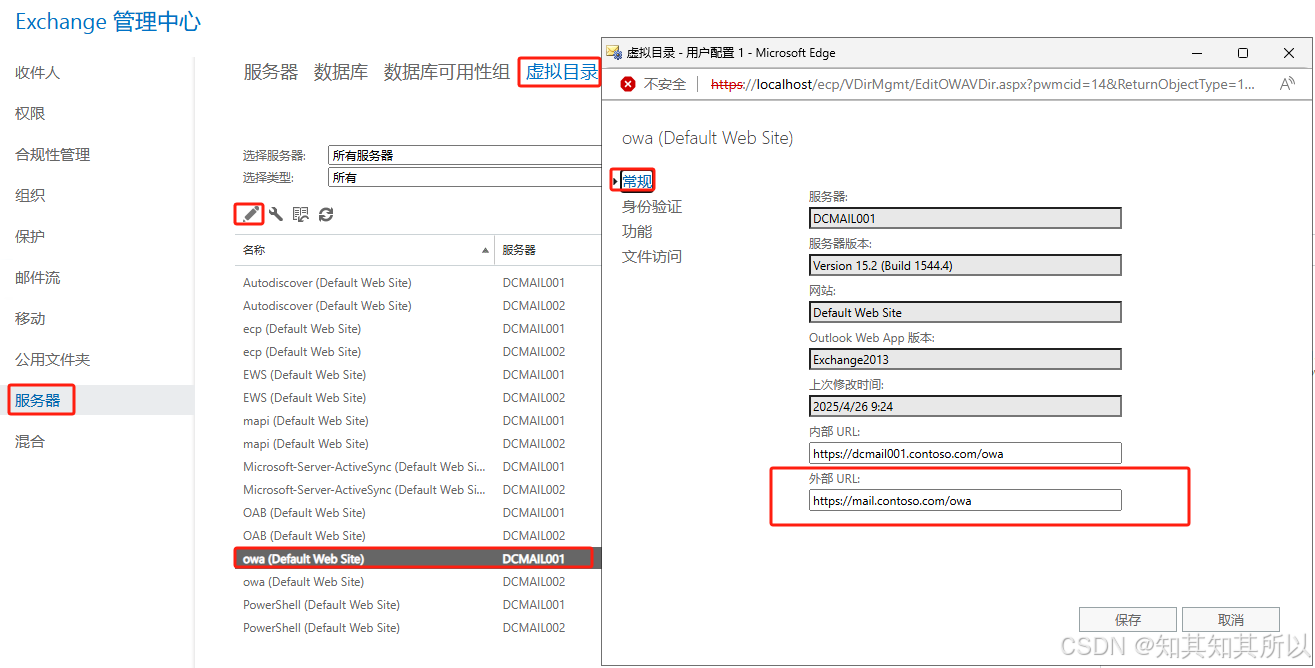1315x668 pixels.
Task: Select PowerShell row for DCMAIL002
Action: pos(418,628)
